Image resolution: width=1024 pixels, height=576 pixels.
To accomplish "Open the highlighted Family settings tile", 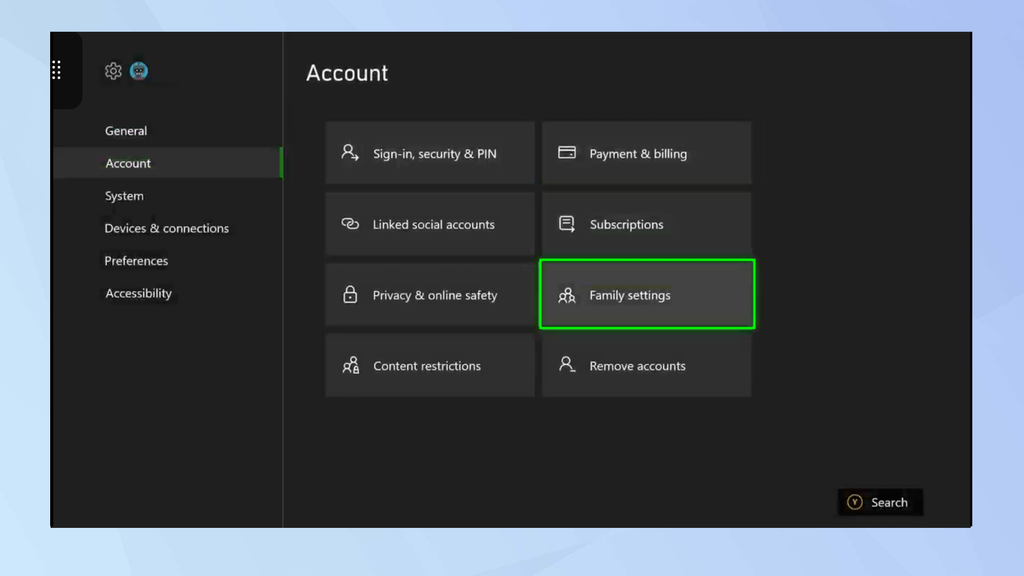I will tap(646, 295).
